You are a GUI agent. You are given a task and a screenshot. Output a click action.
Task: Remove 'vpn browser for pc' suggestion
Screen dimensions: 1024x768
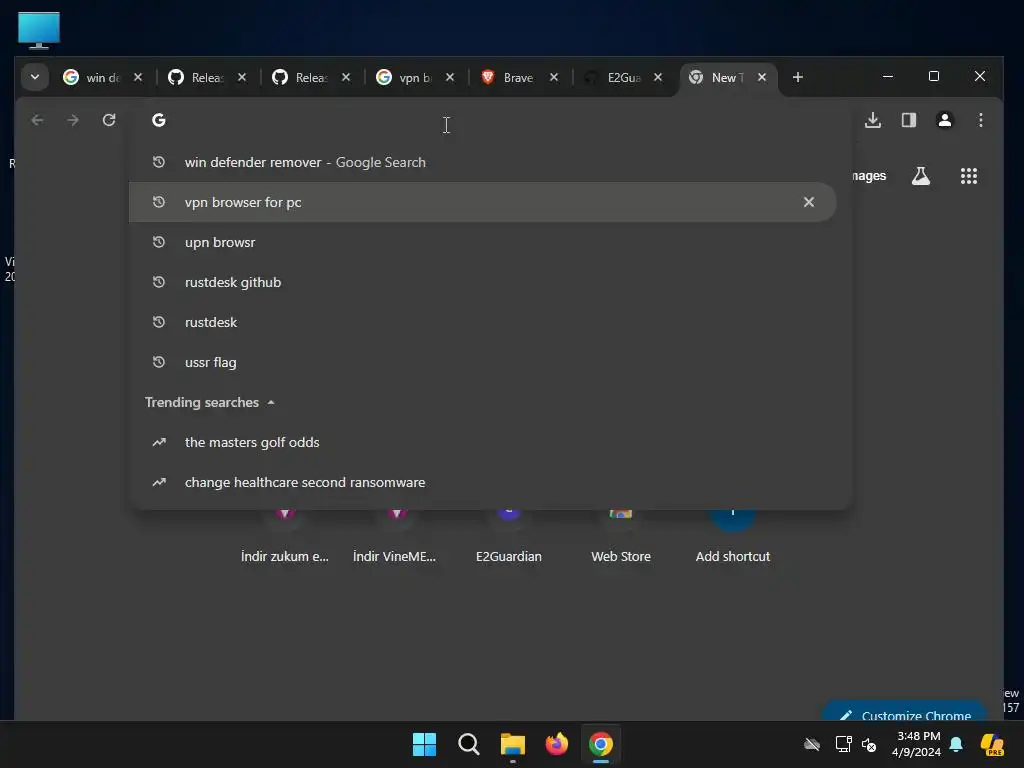808,202
